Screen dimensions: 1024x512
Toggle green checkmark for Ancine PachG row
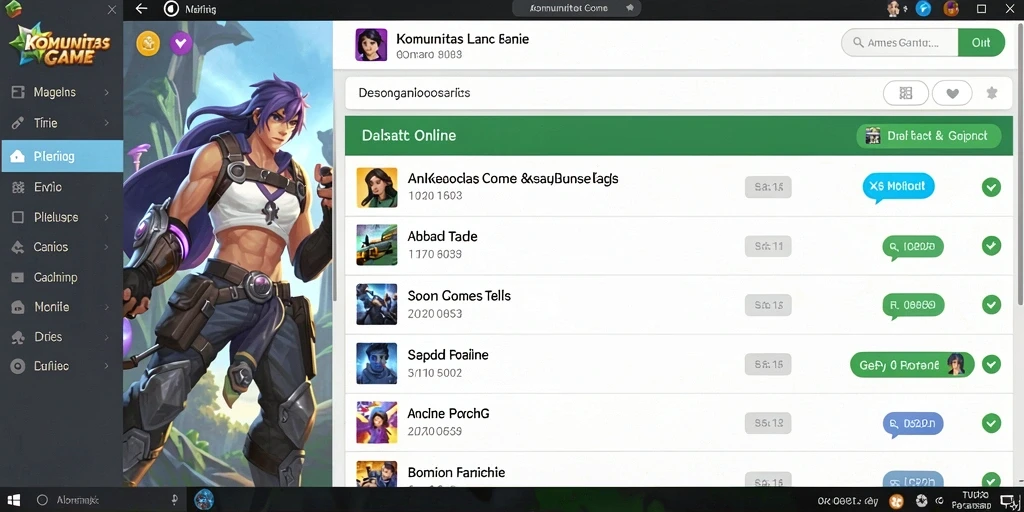tap(991, 423)
